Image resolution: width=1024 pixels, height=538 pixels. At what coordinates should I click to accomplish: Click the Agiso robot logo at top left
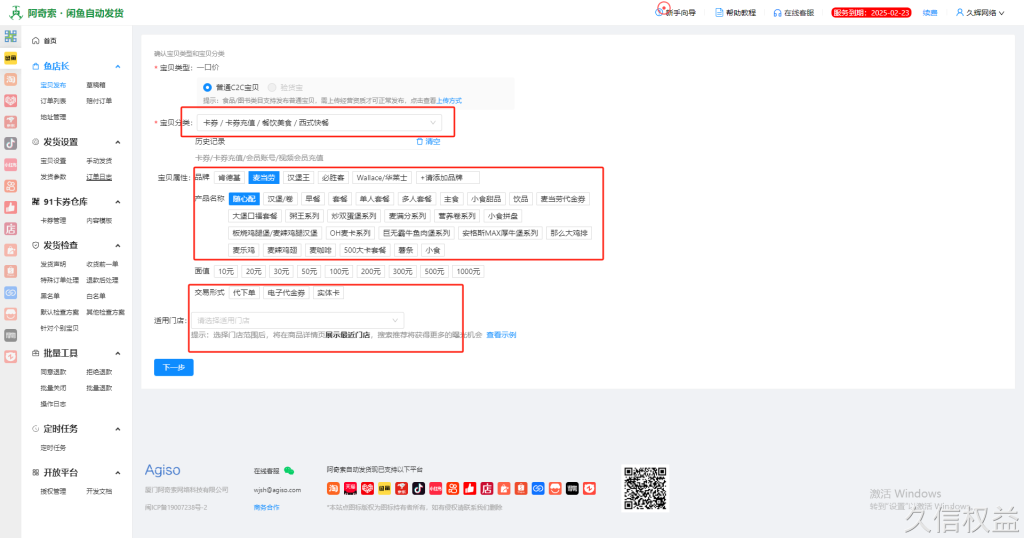tap(15, 12)
